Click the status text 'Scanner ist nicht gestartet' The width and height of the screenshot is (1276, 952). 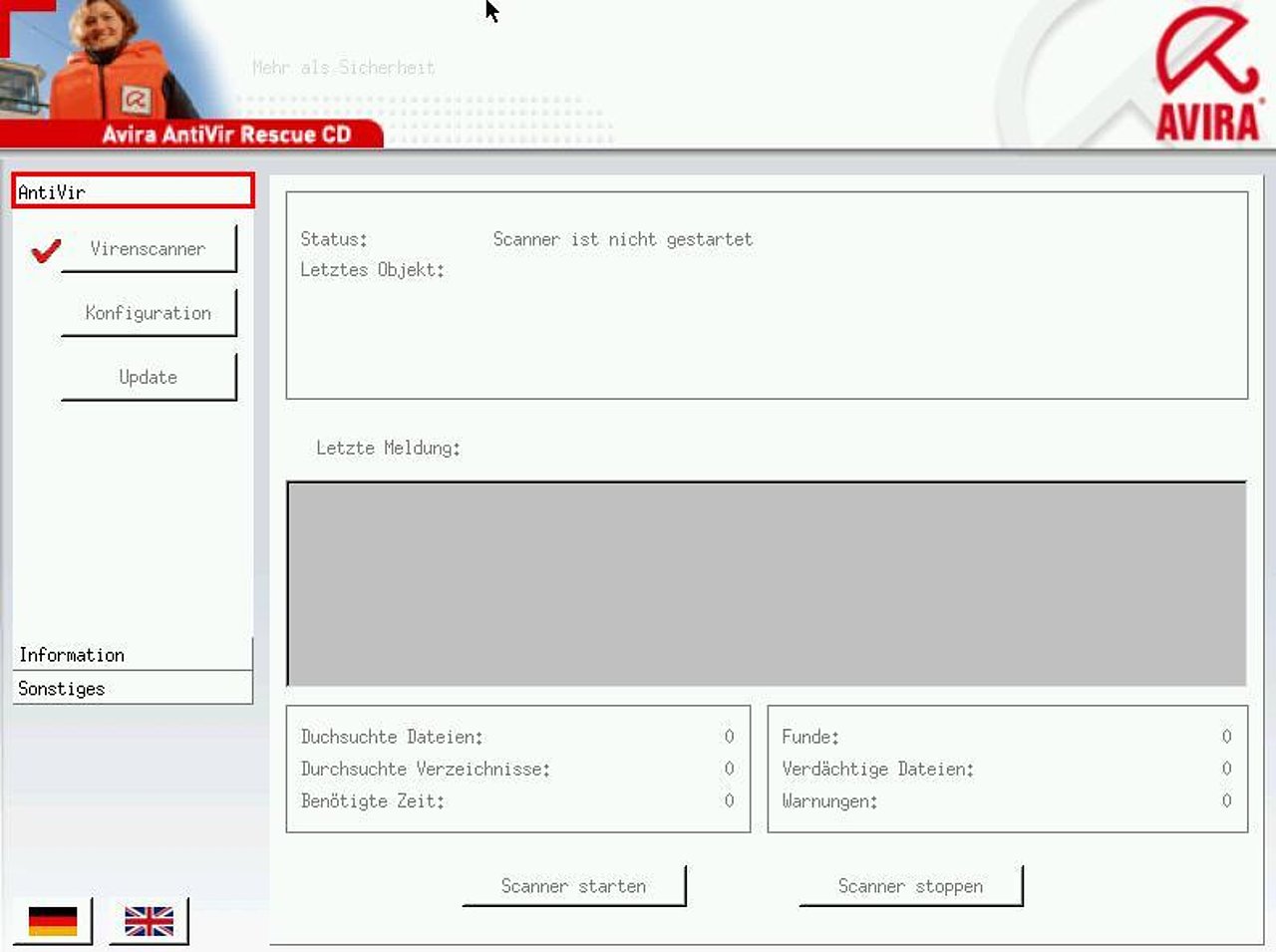tap(623, 239)
